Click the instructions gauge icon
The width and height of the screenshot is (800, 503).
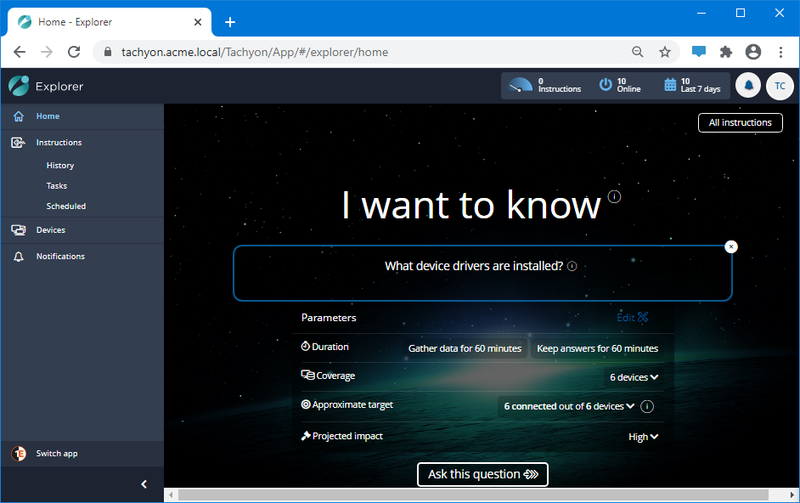pyautogui.click(x=521, y=85)
